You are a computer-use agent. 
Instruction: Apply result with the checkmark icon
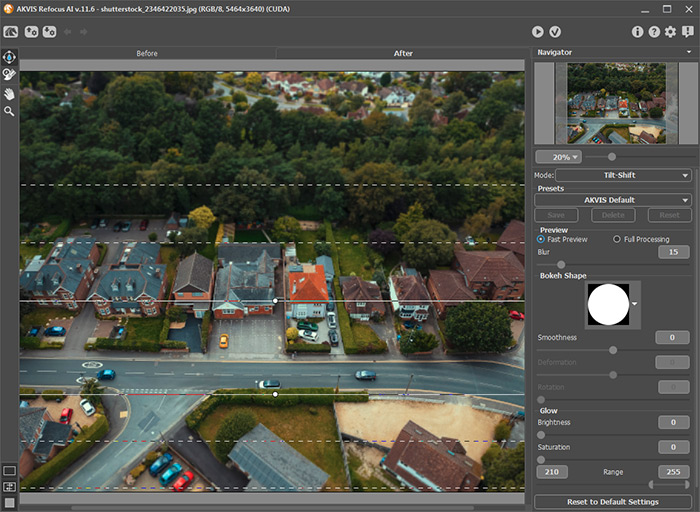[555, 32]
